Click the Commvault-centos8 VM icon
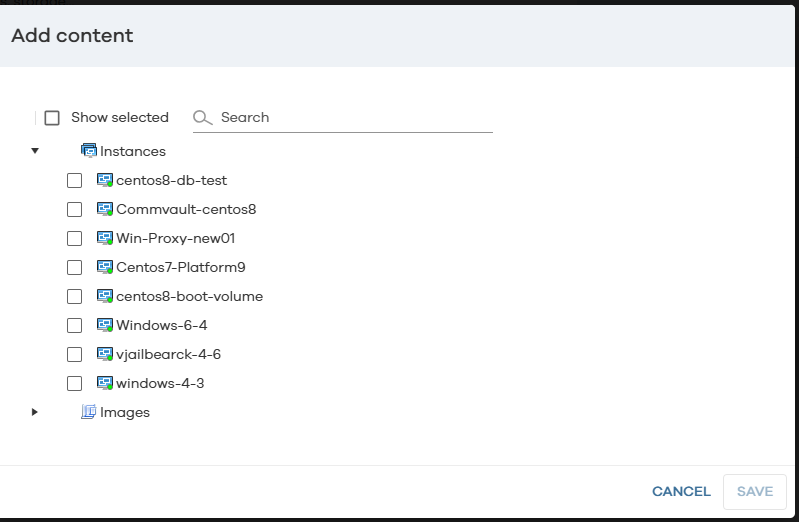Image resolution: width=799 pixels, height=522 pixels. coord(105,209)
